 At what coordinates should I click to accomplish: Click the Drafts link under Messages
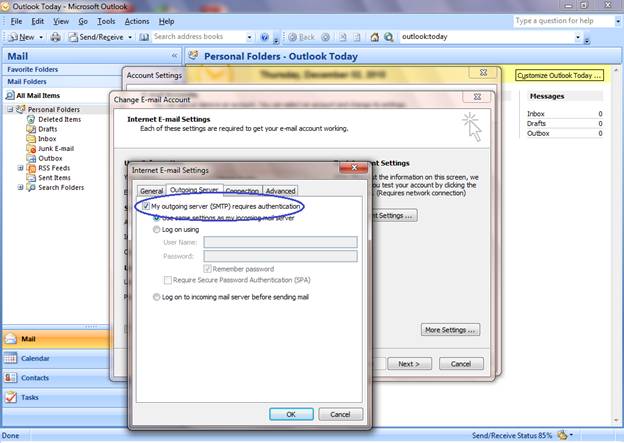(536, 123)
